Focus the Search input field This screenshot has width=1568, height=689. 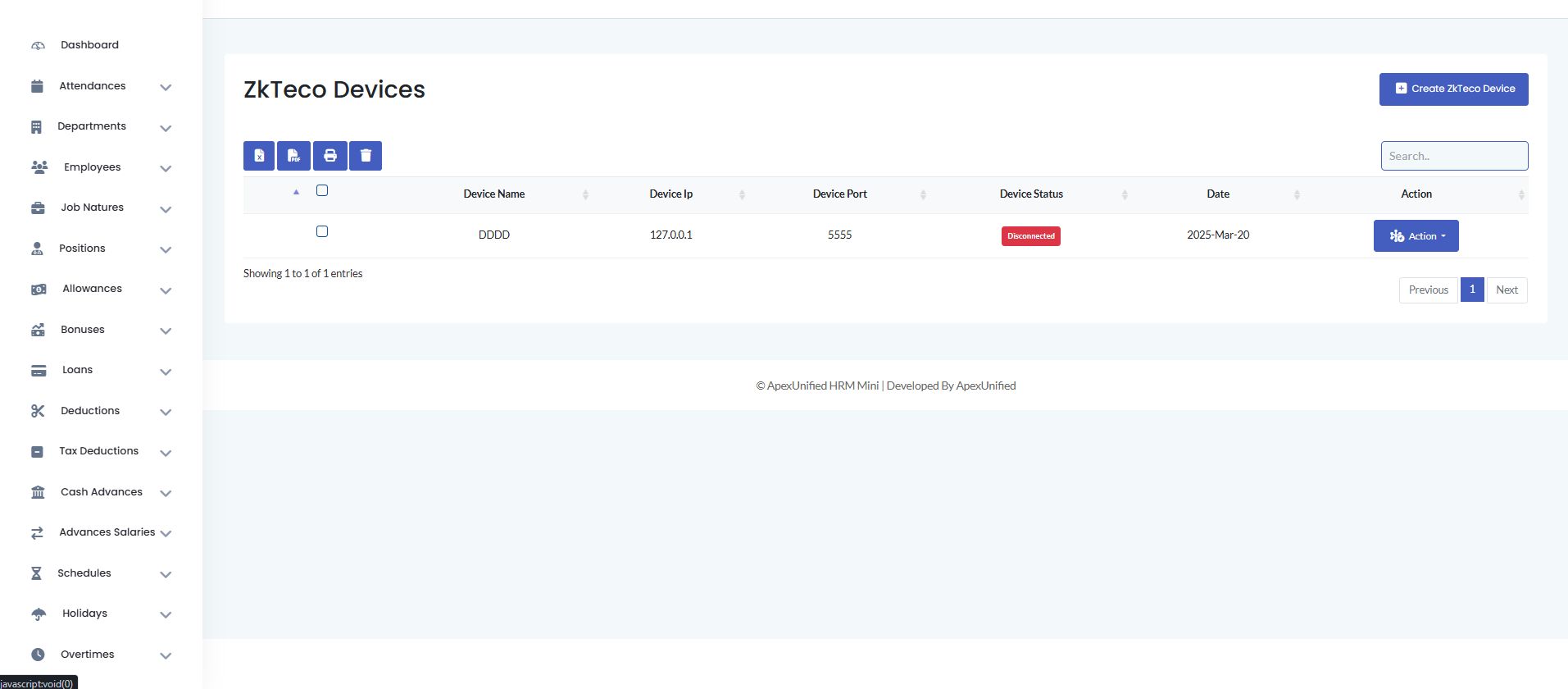pyautogui.click(x=1454, y=156)
